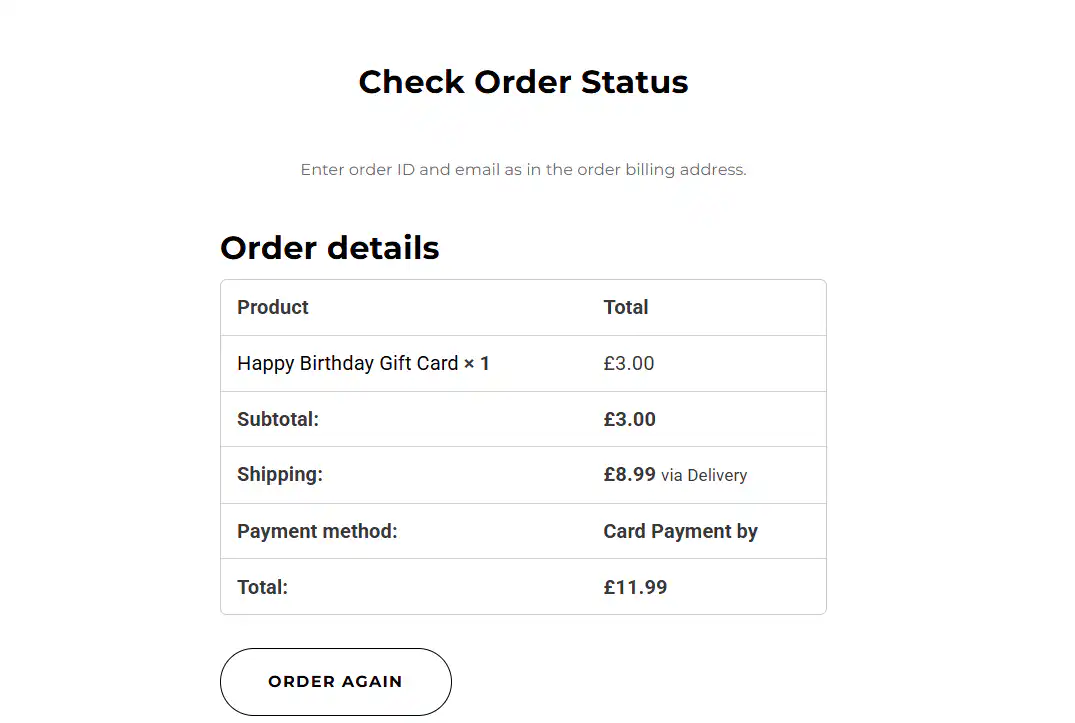Click the Check Order Status page title

(x=523, y=82)
